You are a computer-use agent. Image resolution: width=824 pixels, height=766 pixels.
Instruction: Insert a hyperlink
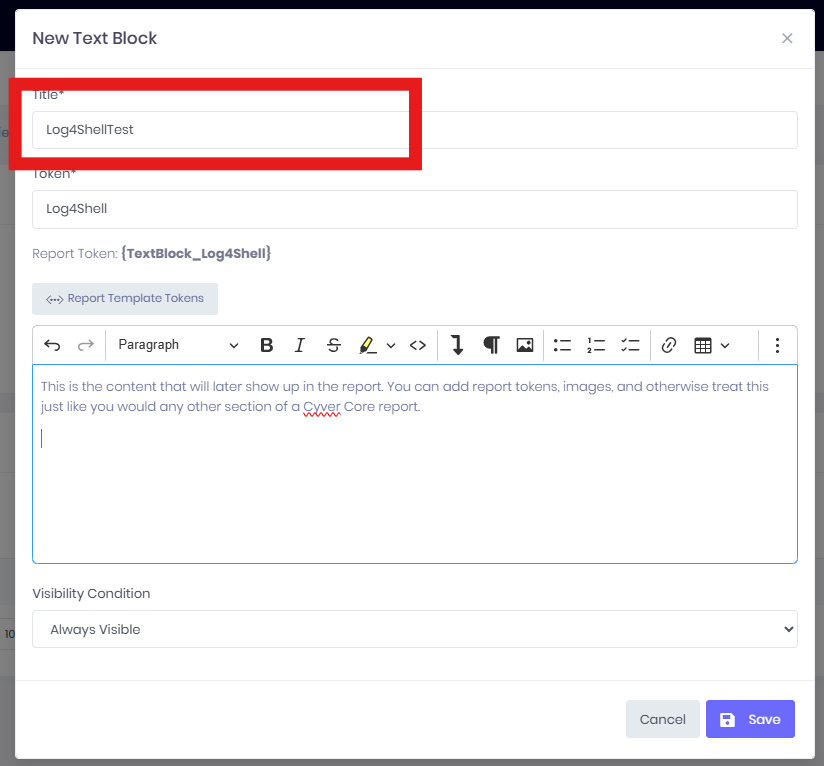[668, 345]
